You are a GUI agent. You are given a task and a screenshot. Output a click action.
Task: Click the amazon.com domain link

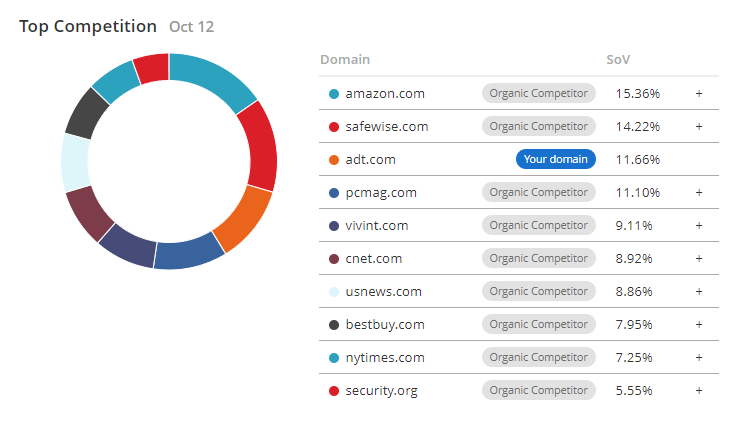pyautogui.click(x=385, y=94)
